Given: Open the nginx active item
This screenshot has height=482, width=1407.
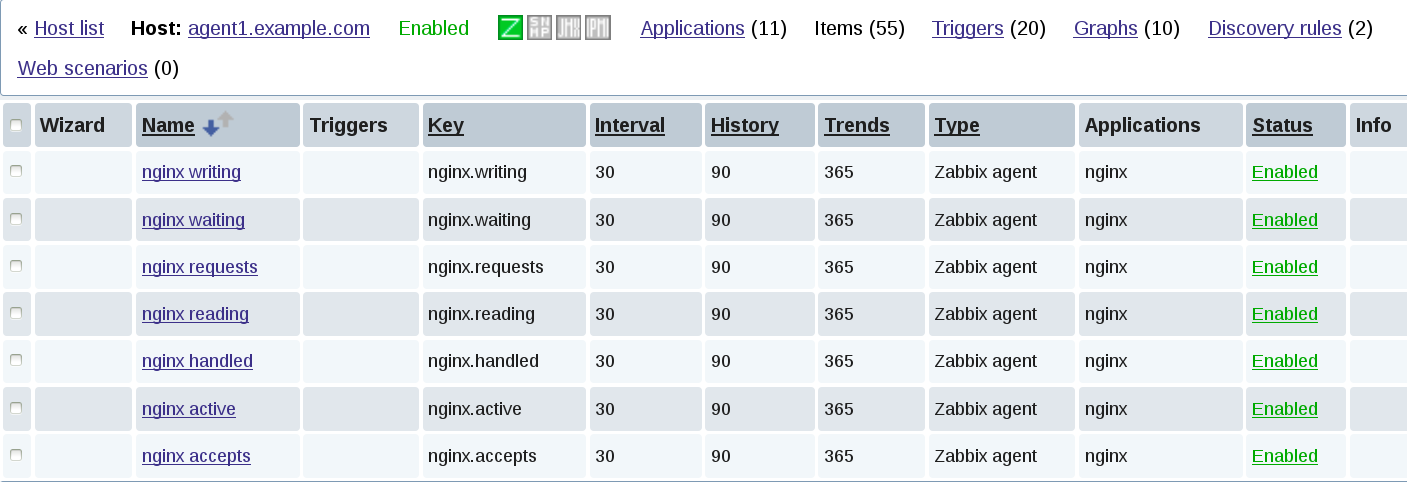Looking at the screenshot, I should coord(189,408).
